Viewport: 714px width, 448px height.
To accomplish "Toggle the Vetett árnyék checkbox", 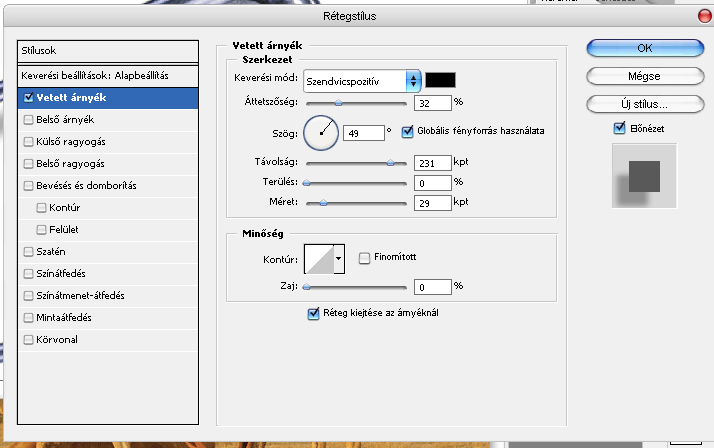I will click(x=28, y=97).
